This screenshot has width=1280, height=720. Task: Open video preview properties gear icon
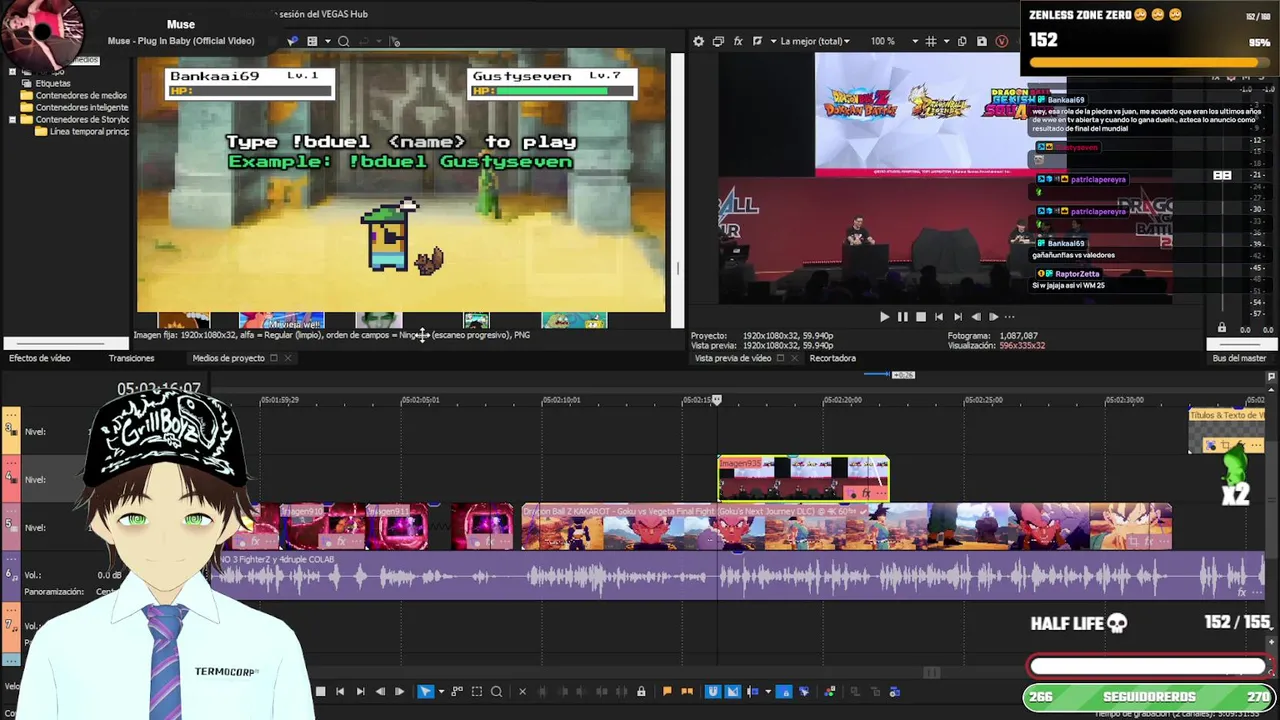pyautogui.click(x=698, y=41)
